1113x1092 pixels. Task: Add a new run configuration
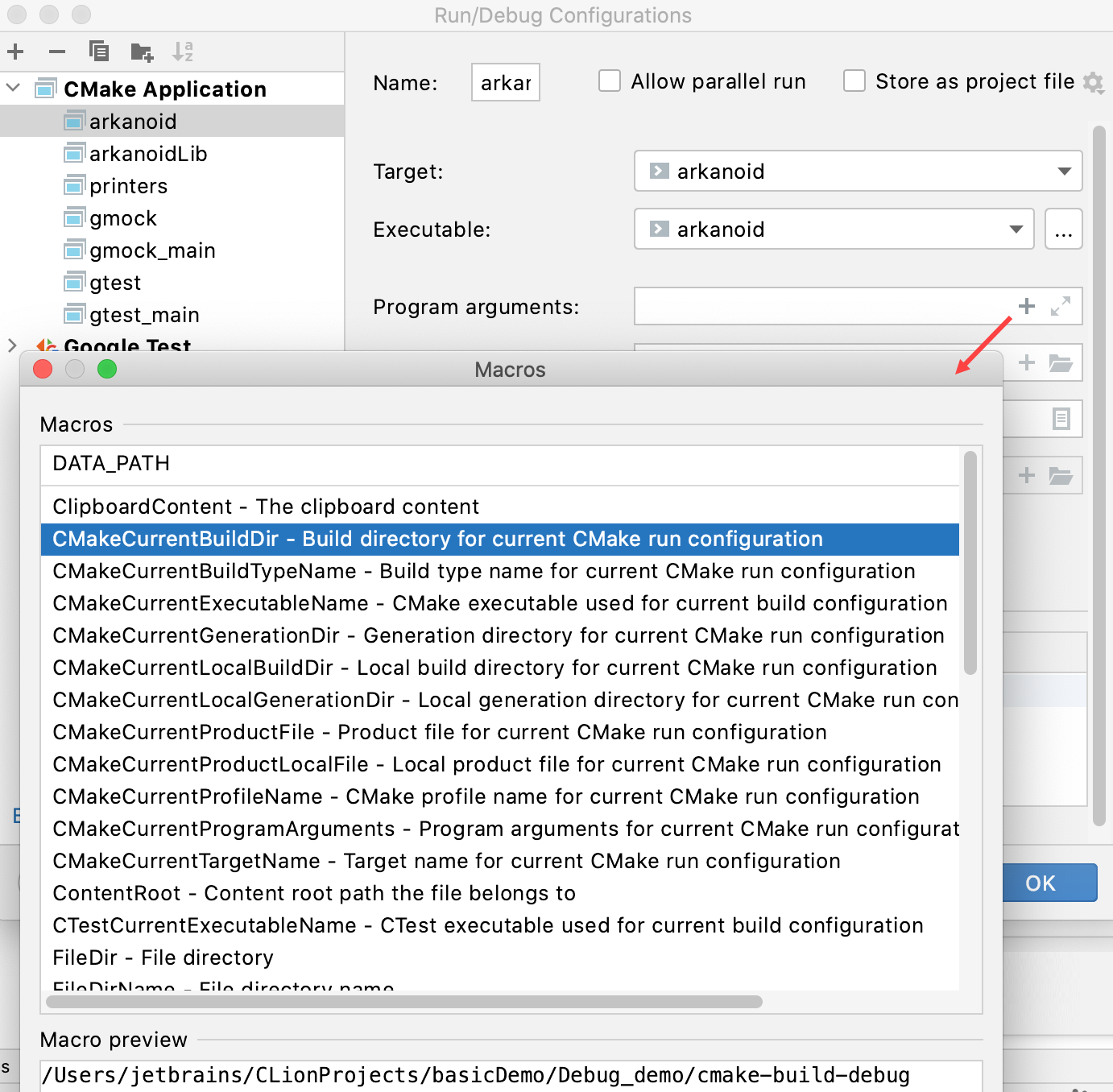tap(15, 51)
